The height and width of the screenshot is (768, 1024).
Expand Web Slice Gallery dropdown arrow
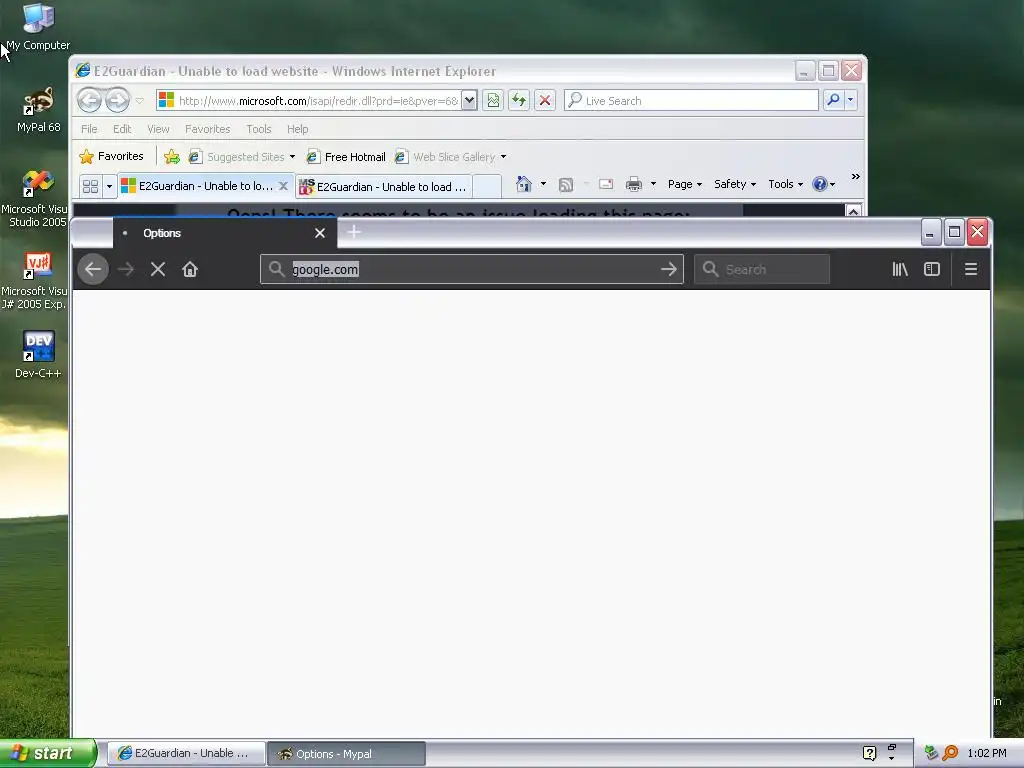pyautogui.click(x=504, y=157)
